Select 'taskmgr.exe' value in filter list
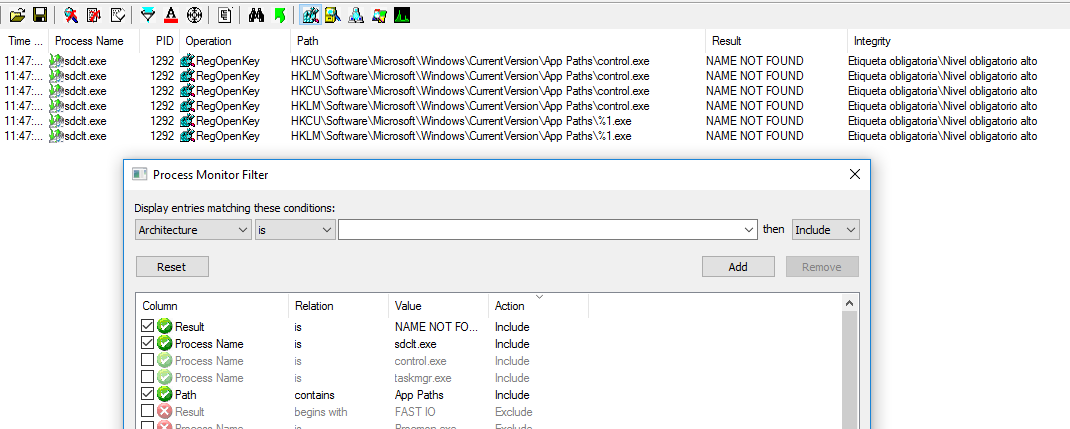The width and height of the screenshot is (1070, 429). 422,378
